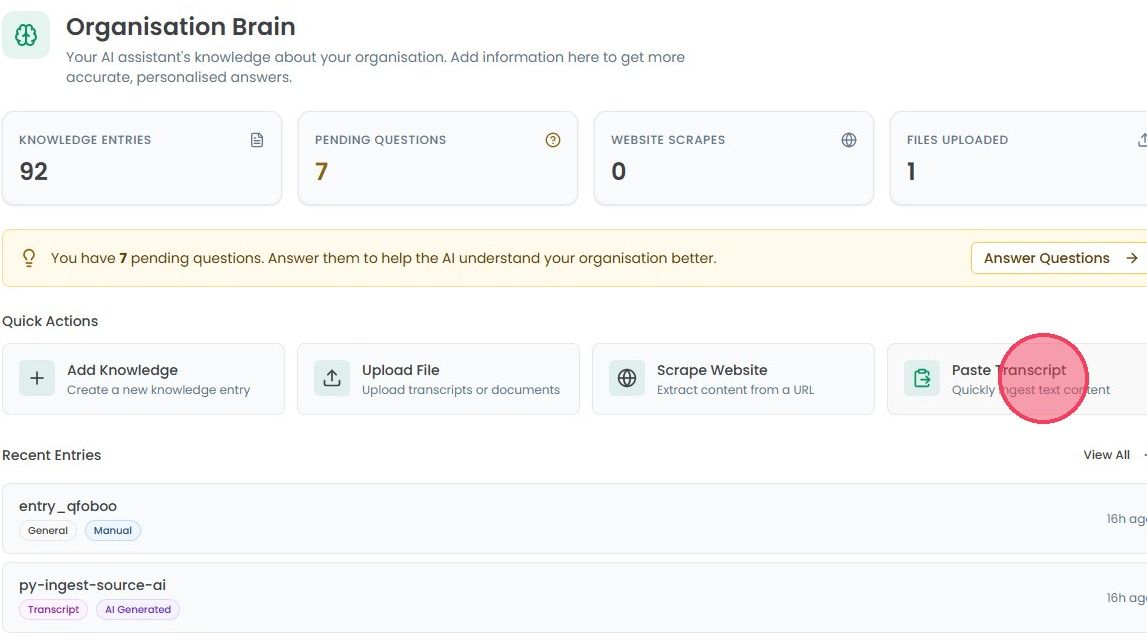This screenshot has width=1147, height=641.
Task: Open the entry_qfoboo recent entry
Action: [x=574, y=518]
